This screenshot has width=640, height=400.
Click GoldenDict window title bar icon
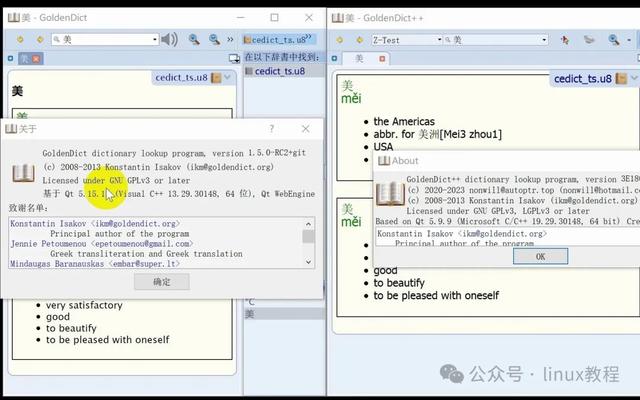click(13, 18)
